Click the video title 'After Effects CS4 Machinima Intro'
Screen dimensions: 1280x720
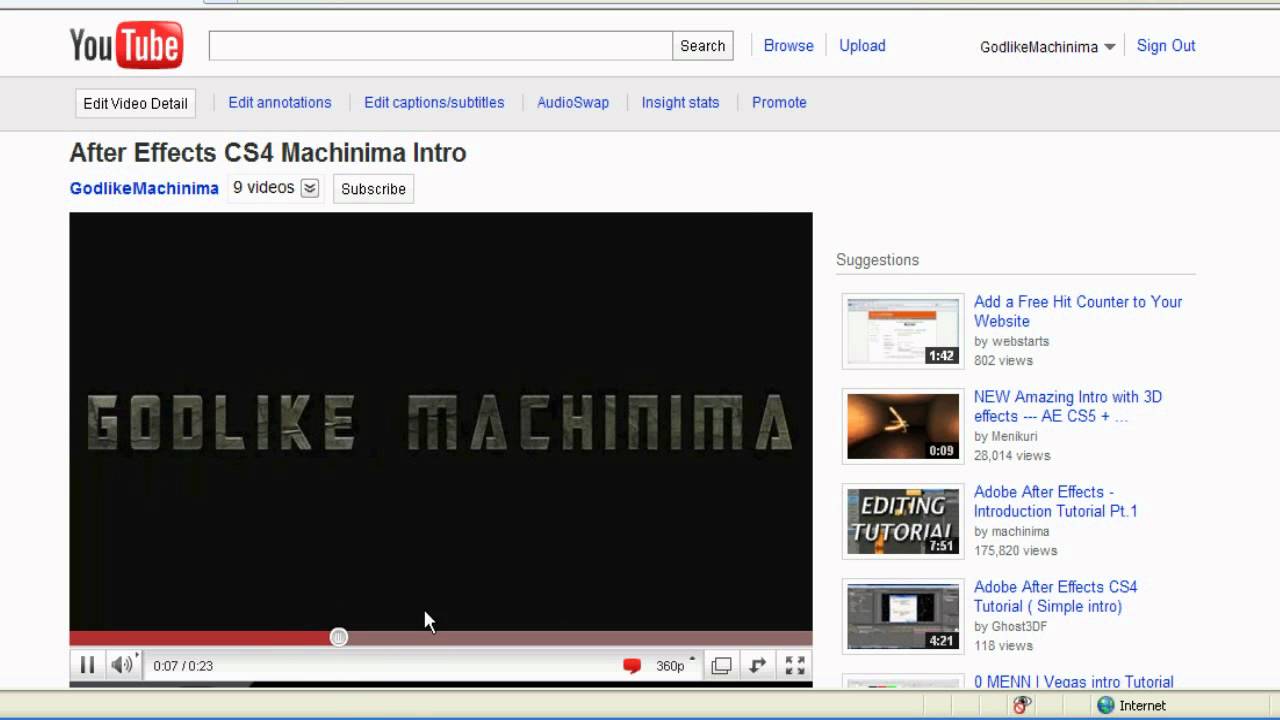[268, 153]
